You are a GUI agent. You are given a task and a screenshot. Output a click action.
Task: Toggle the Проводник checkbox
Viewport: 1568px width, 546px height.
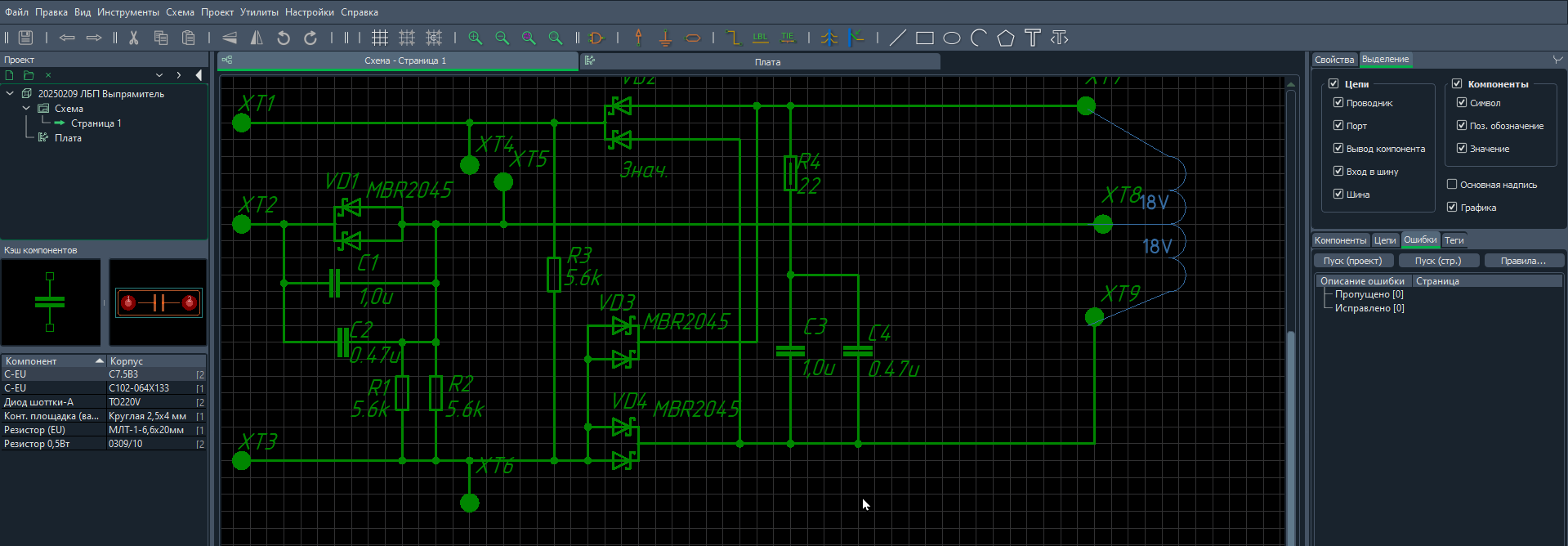click(x=1338, y=102)
